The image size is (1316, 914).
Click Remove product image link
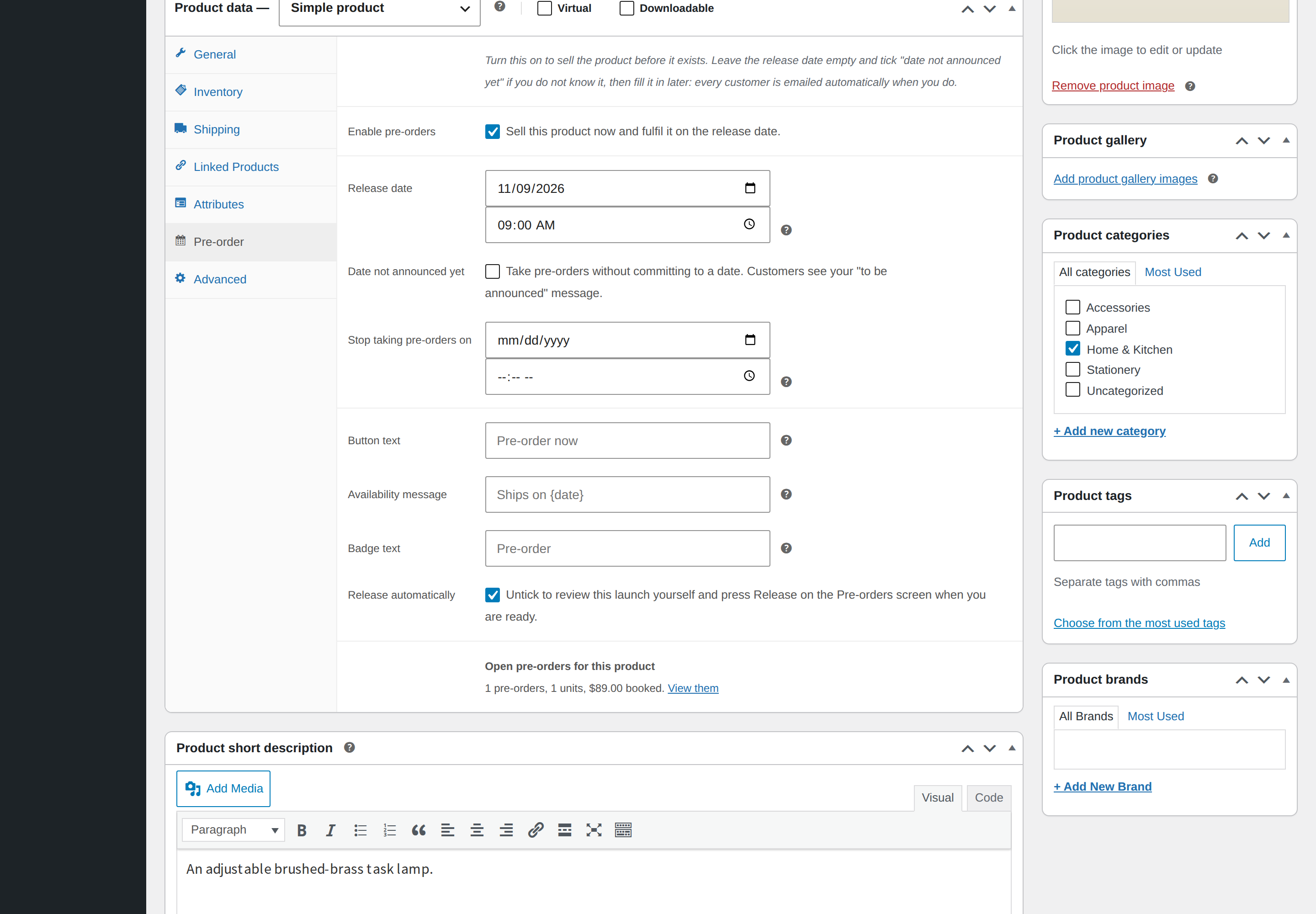[x=1113, y=86]
